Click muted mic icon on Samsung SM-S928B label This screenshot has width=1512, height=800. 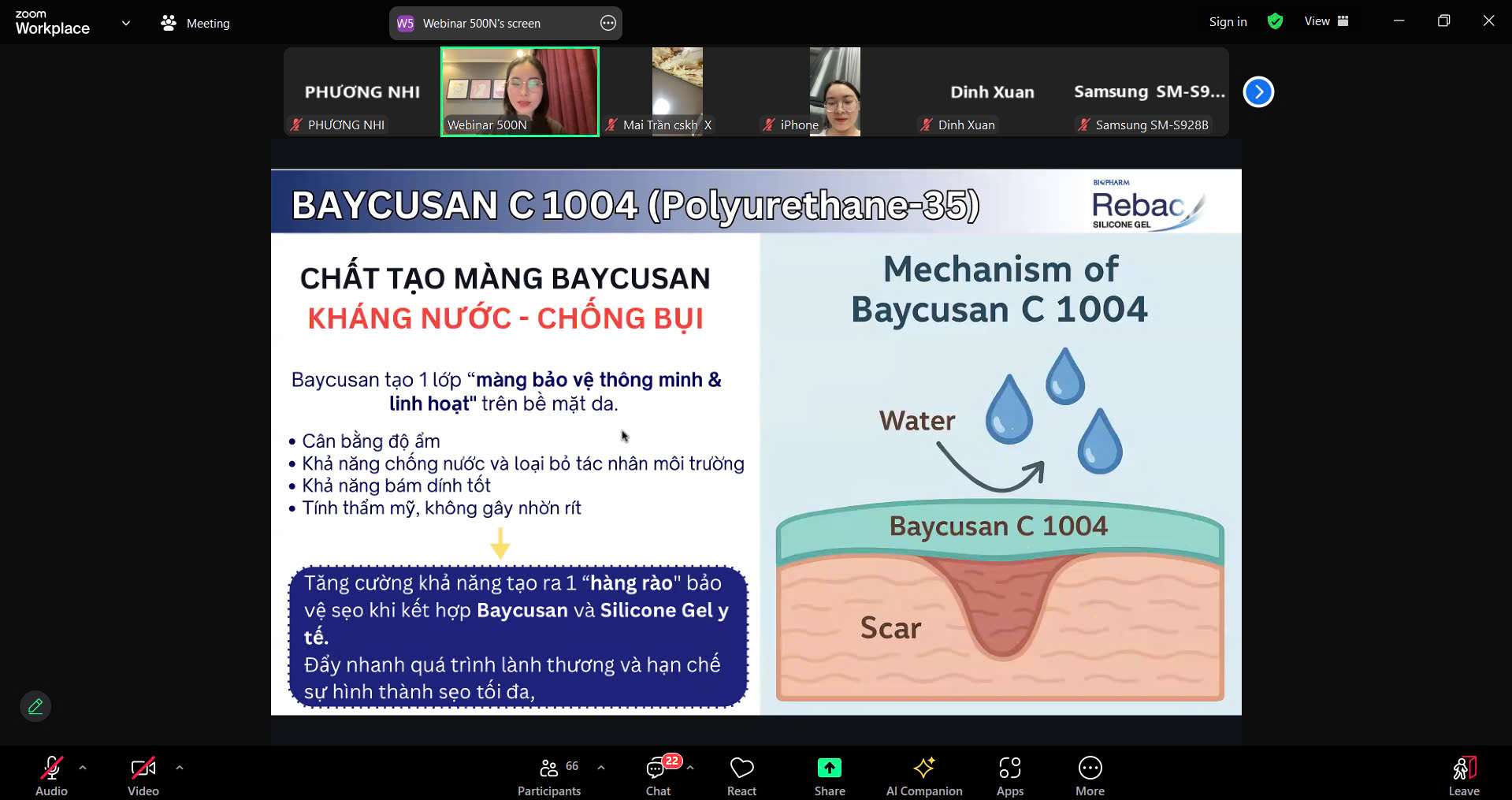point(1084,125)
